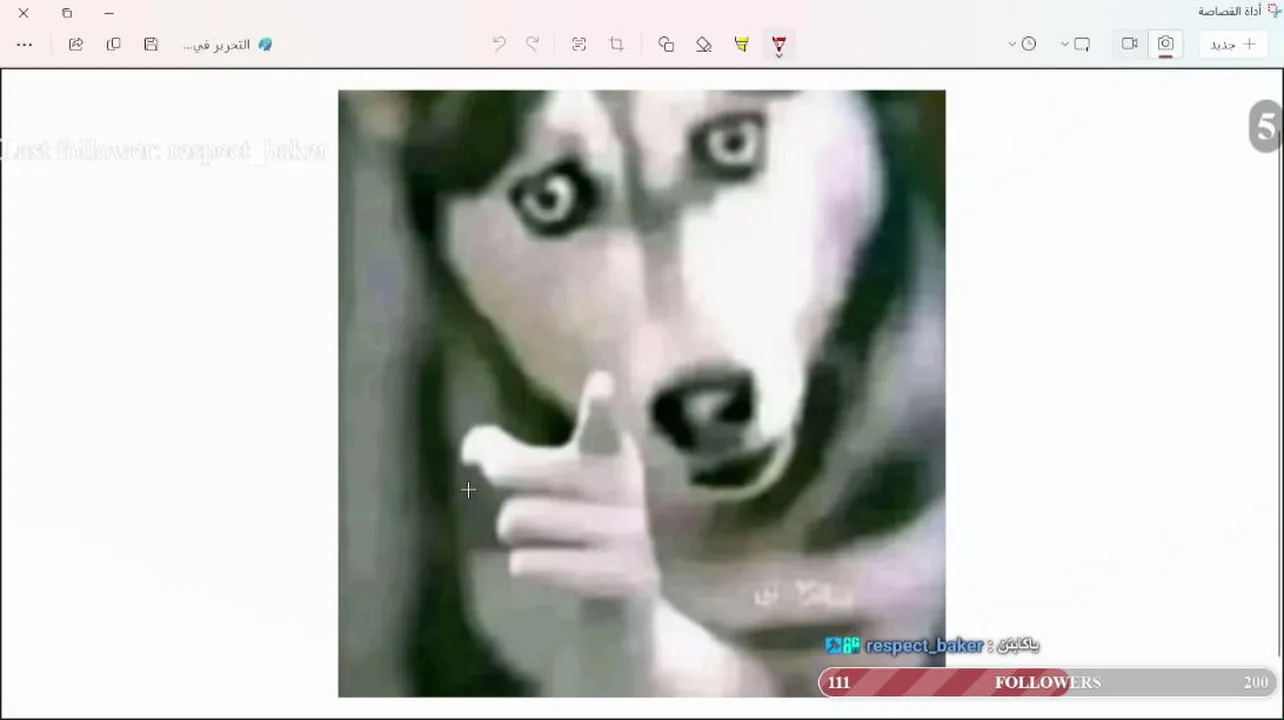Click the New snip button

pos(1233,44)
